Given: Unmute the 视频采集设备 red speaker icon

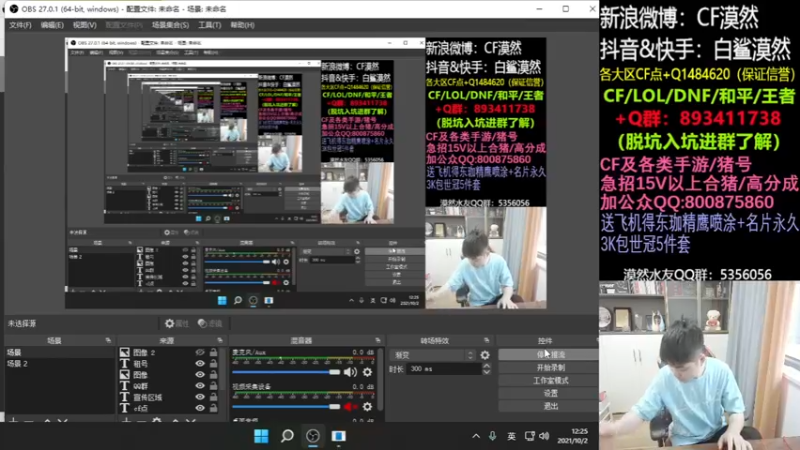Looking at the screenshot, I should (x=350, y=407).
